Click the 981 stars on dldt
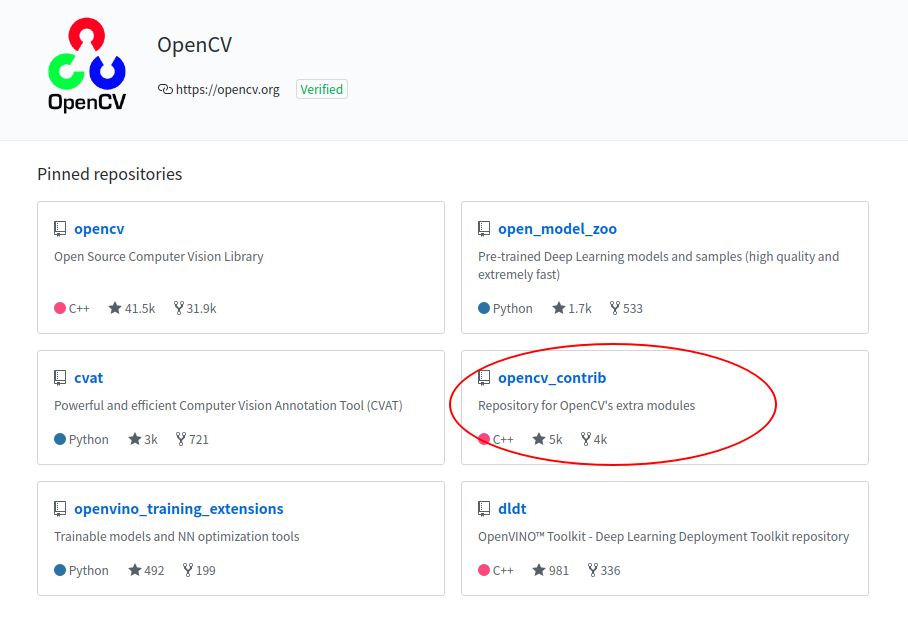The width and height of the screenshot is (908, 636). [x=551, y=570]
